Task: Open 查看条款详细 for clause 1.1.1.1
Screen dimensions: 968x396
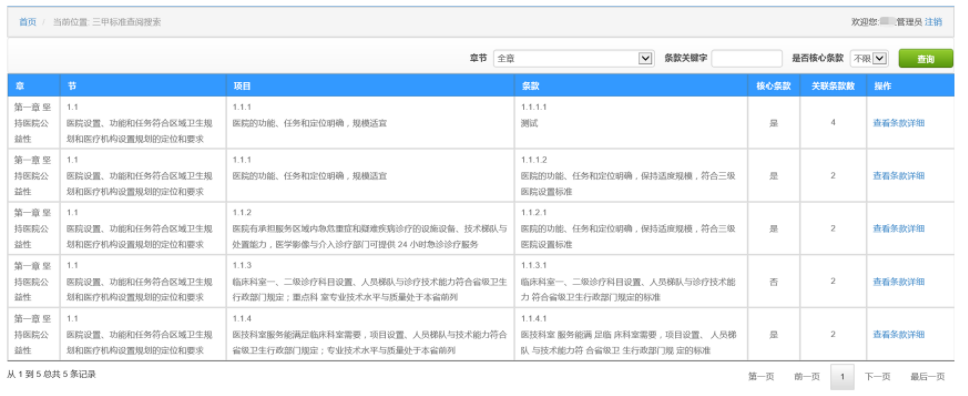Action: tap(898, 123)
